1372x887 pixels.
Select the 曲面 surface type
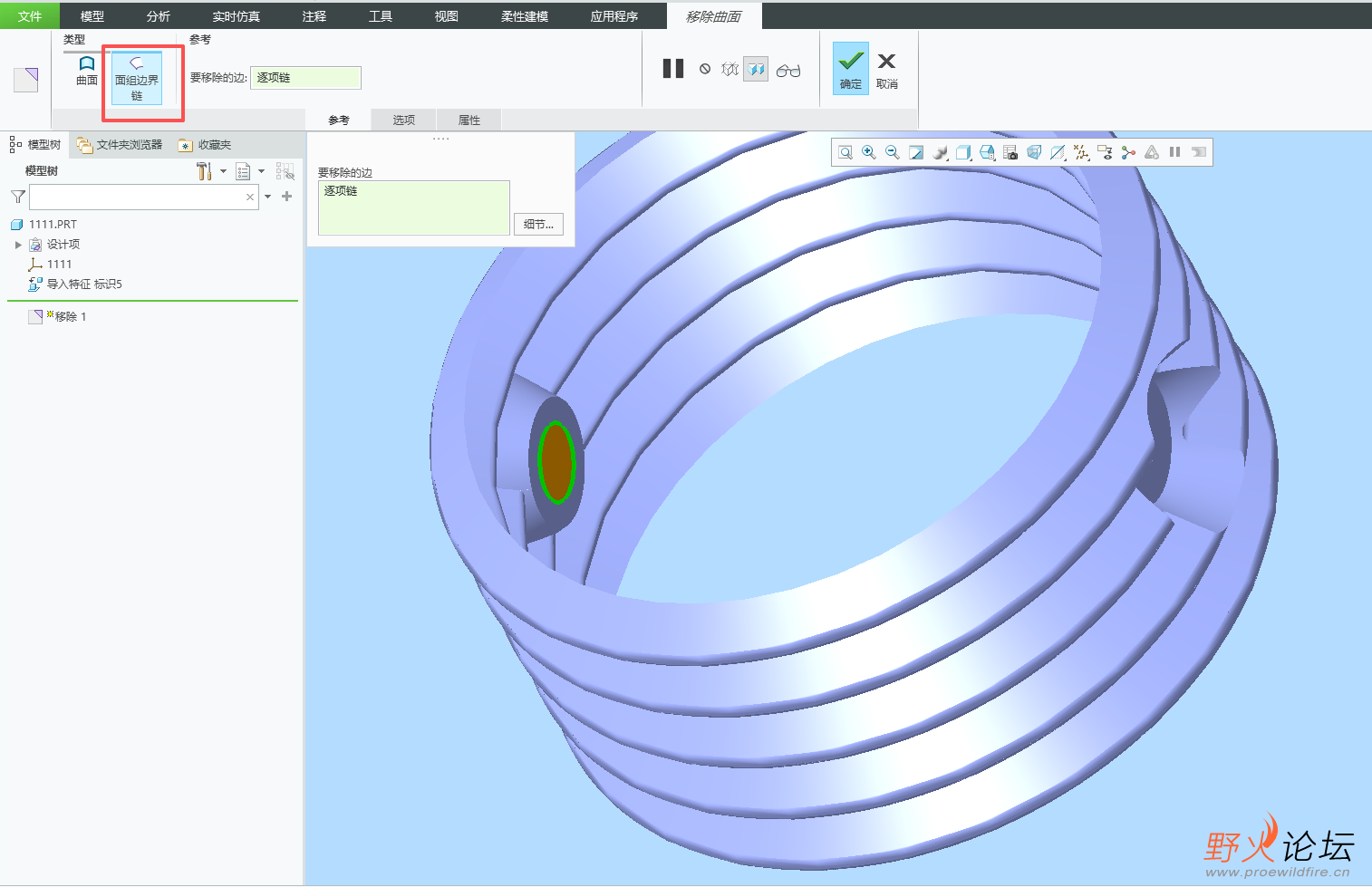click(x=87, y=71)
